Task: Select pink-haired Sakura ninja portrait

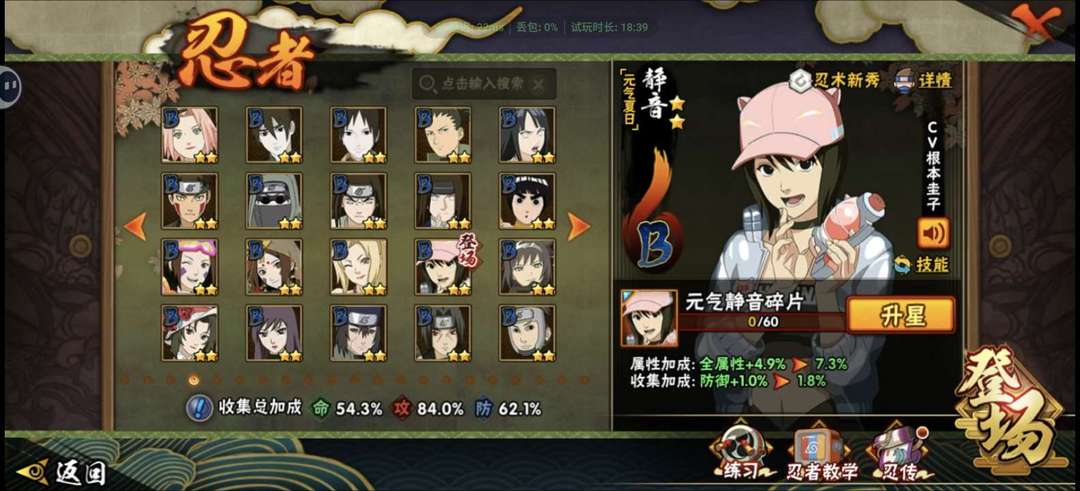Action: [x=190, y=135]
